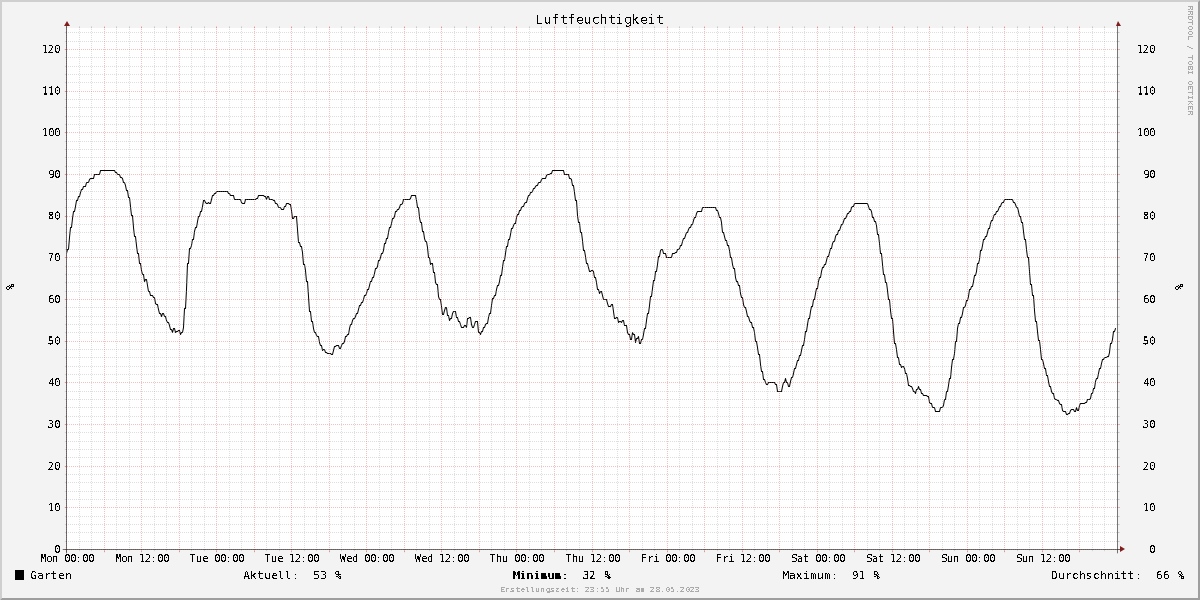
Task: Select the 'Durchschnitt: 66 %' value
Action: point(1117,575)
